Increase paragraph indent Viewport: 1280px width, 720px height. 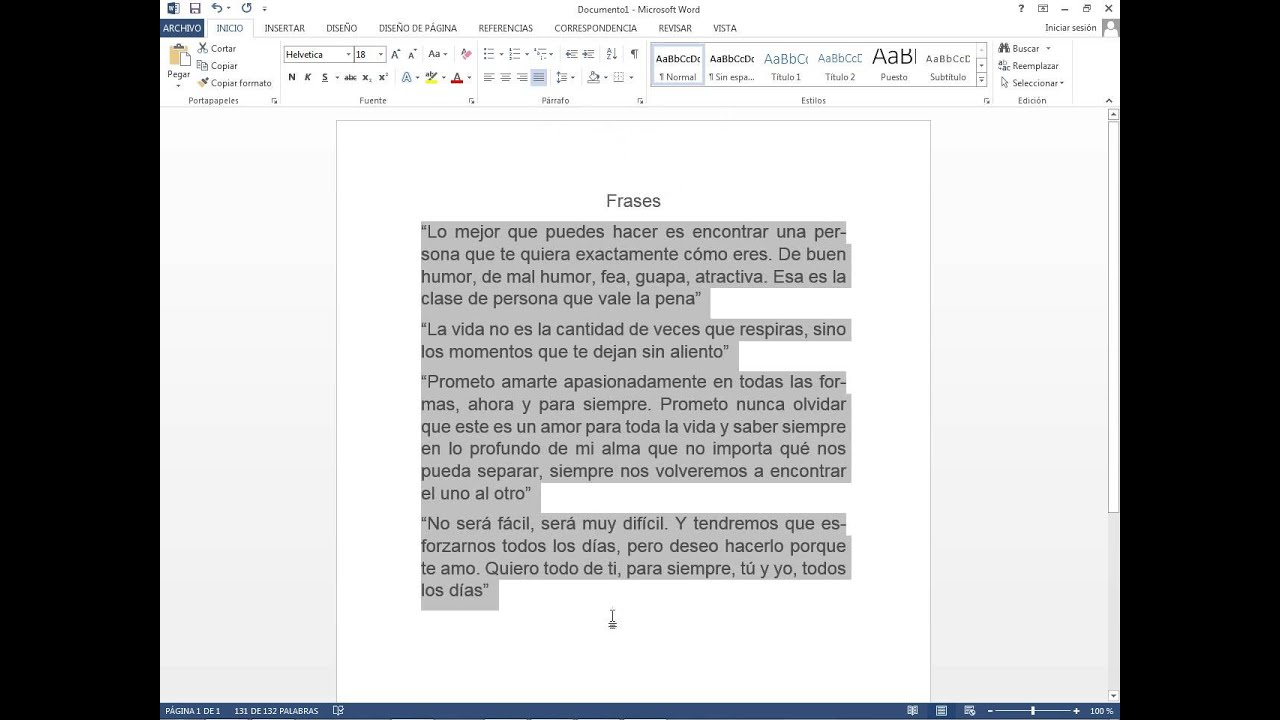tap(589, 54)
